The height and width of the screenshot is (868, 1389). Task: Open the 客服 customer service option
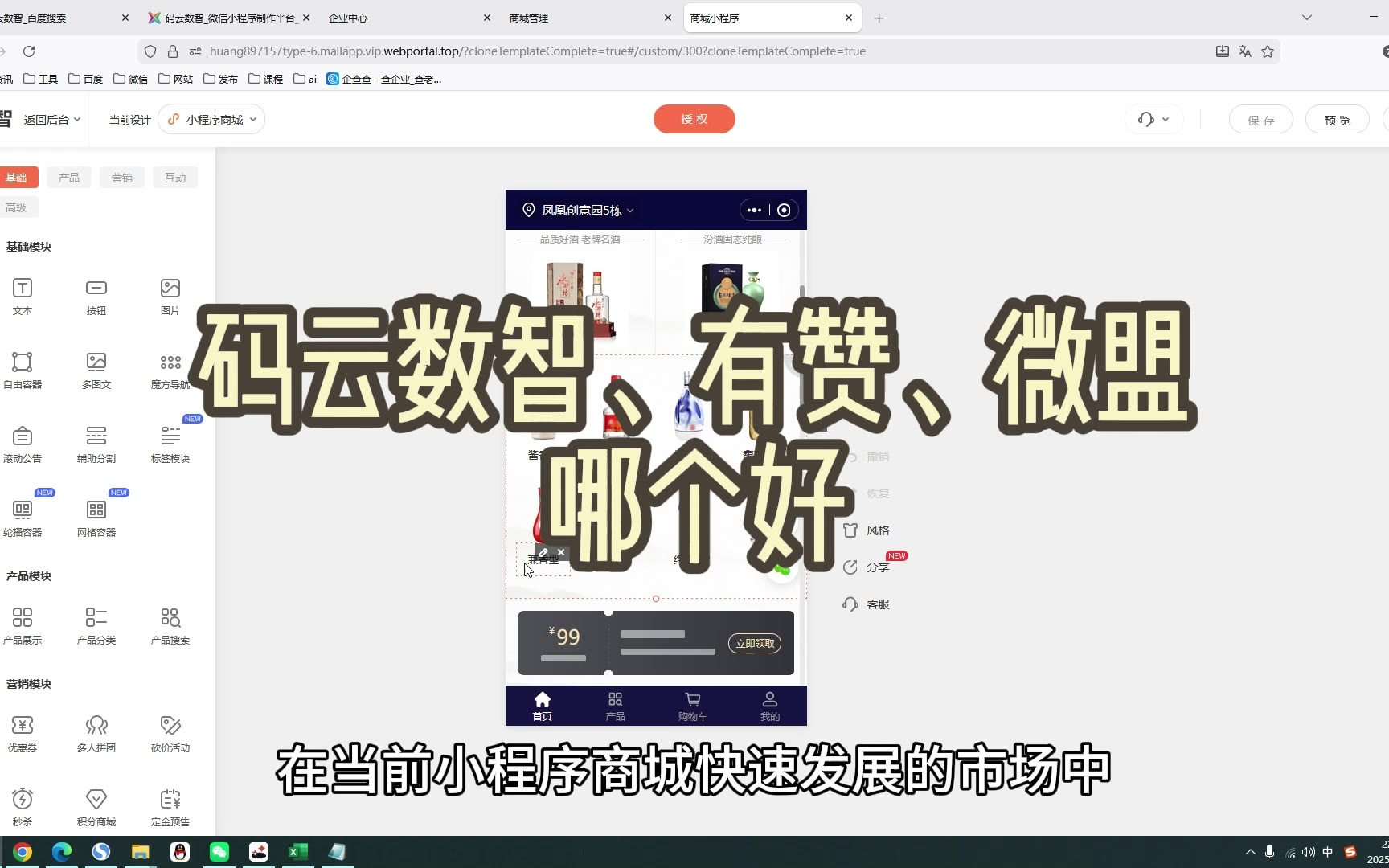(x=866, y=604)
